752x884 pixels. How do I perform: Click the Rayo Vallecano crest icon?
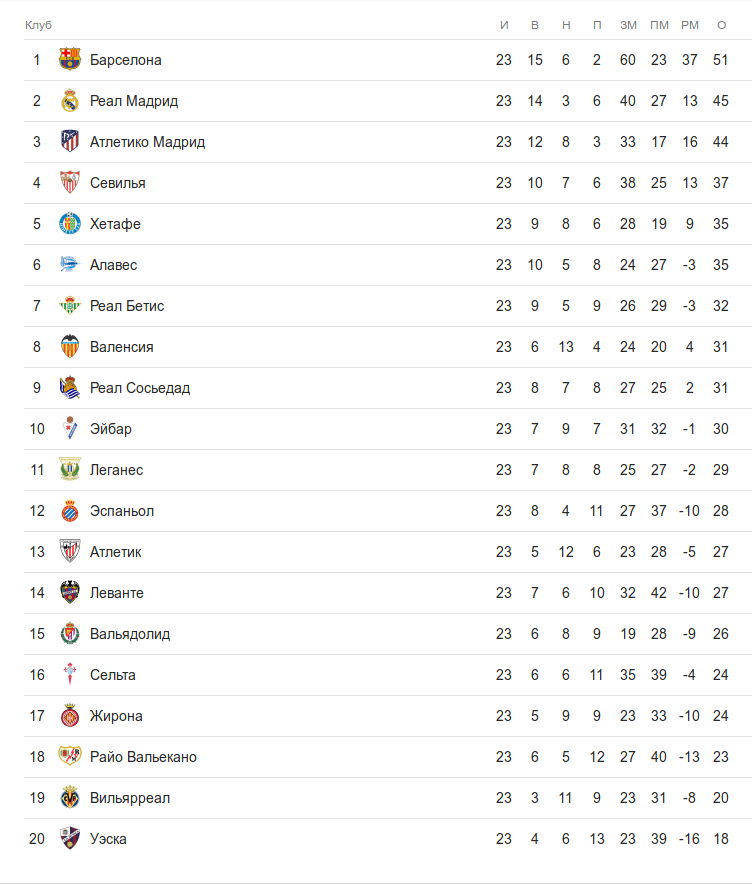coord(69,757)
